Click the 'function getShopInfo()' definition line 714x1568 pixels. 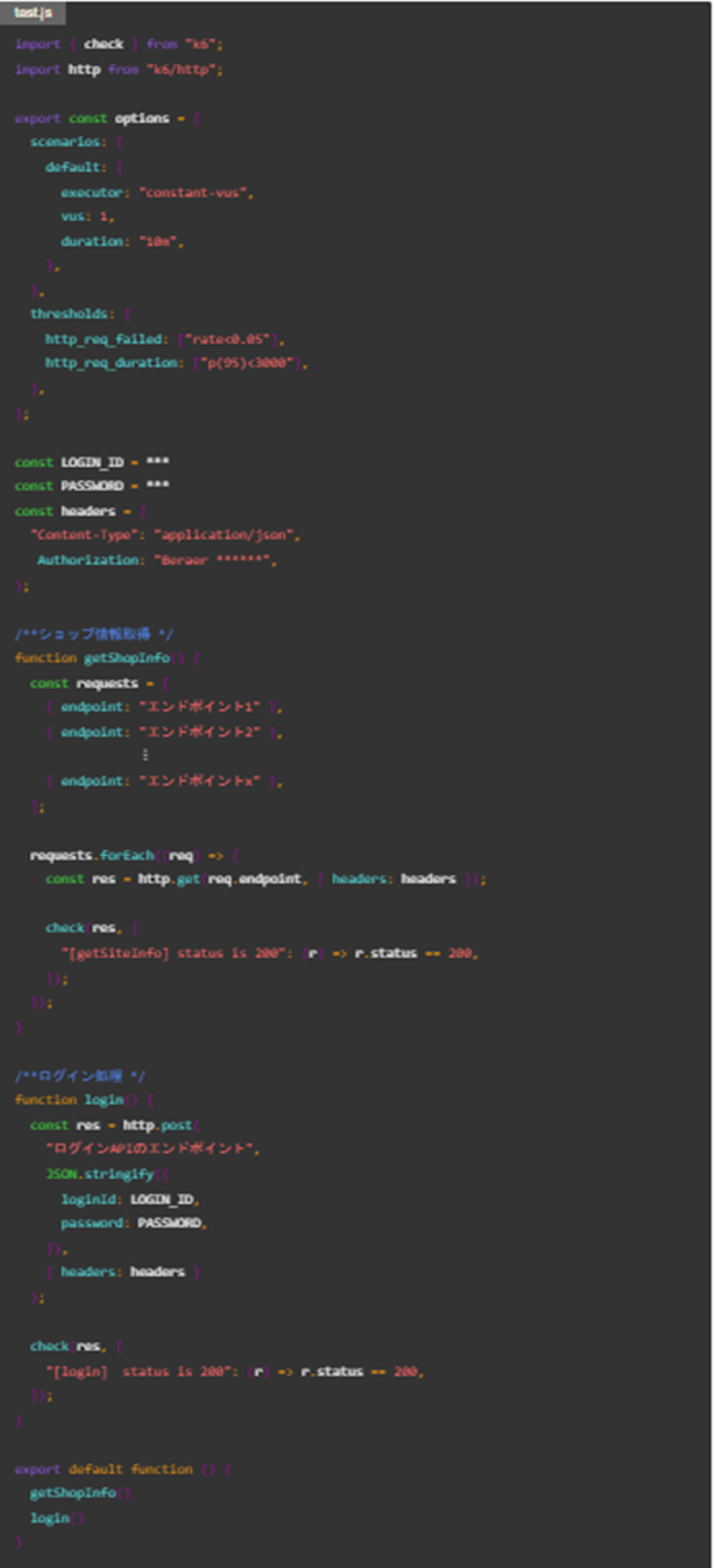pyautogui.click(x=107, y=659)
